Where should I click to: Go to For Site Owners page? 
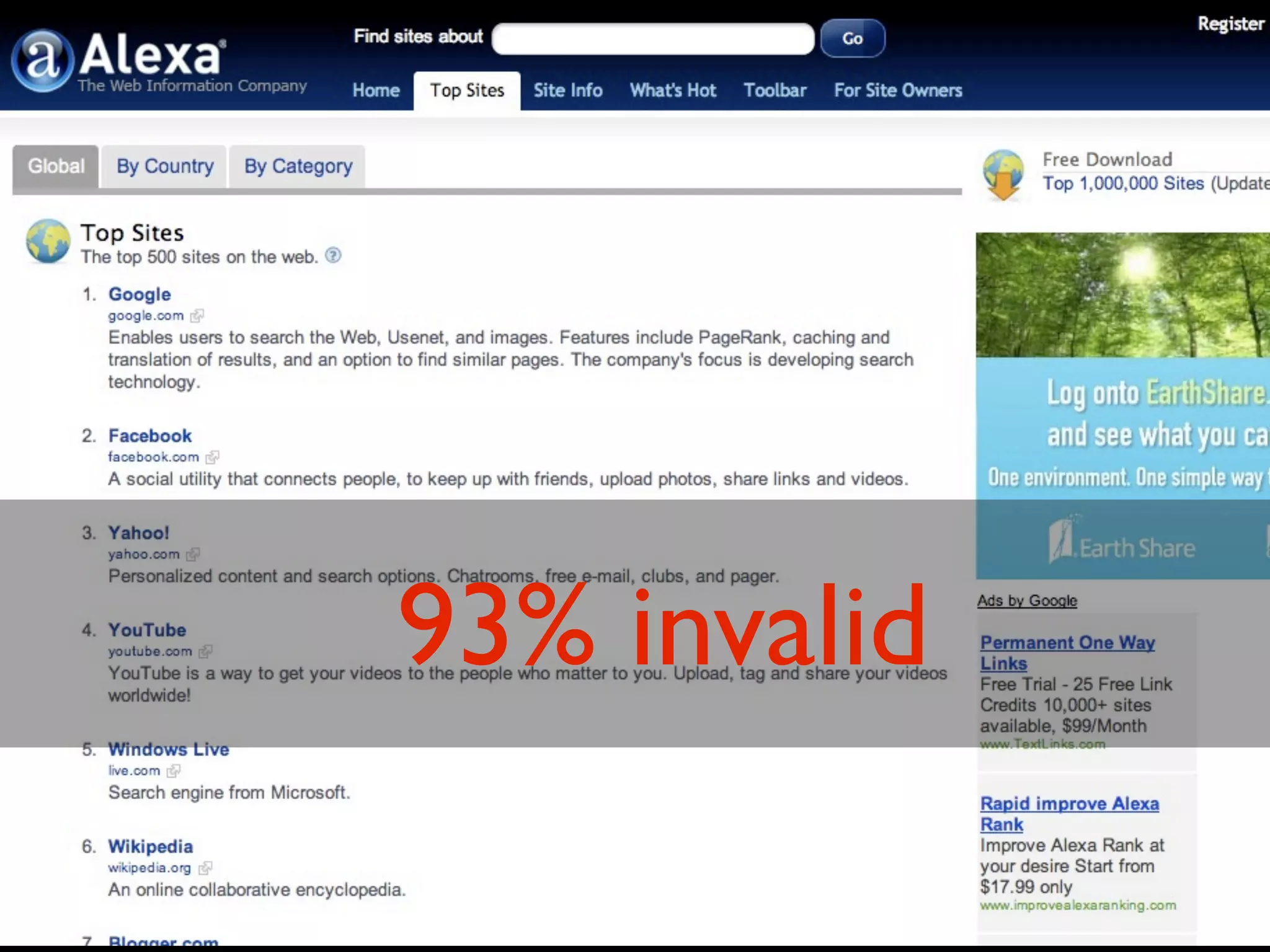(x=897, y=90)
